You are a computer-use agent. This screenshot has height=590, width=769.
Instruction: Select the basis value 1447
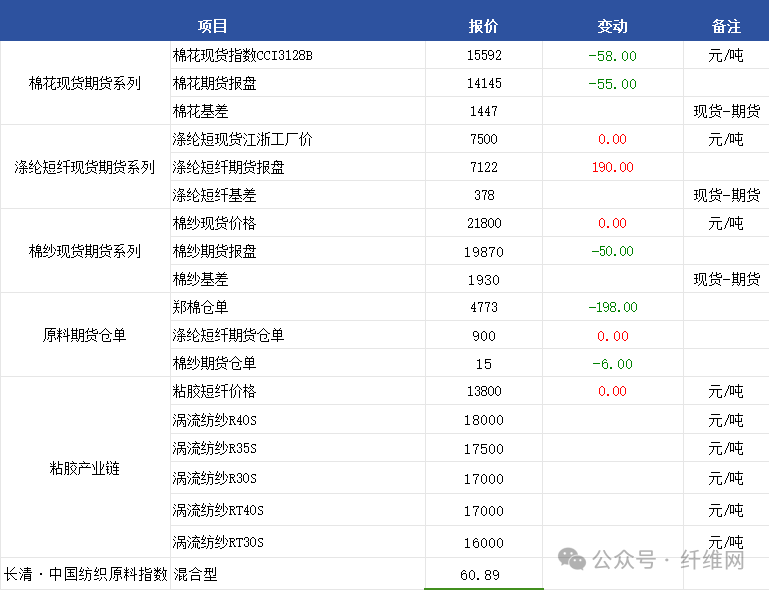(x=484, y=111)
